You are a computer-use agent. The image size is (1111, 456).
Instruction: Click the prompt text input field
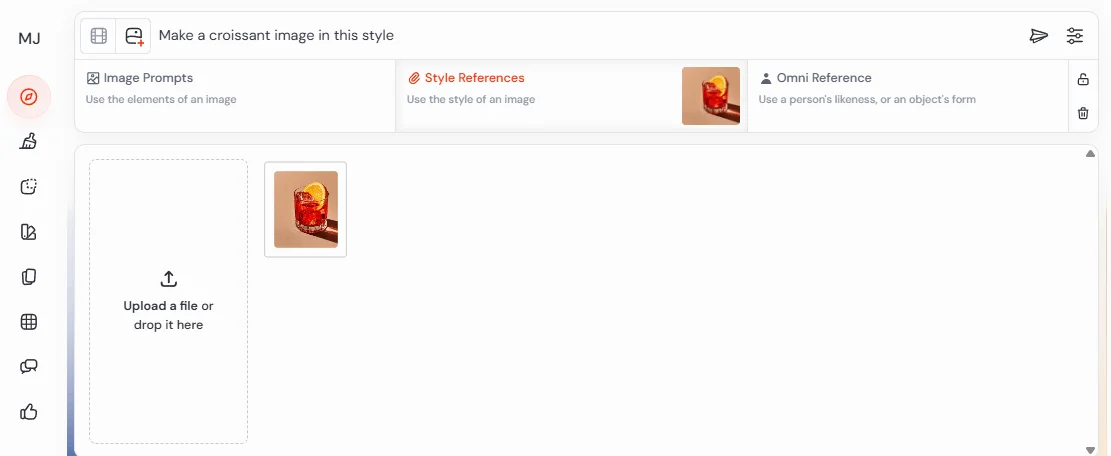(588, 35)
